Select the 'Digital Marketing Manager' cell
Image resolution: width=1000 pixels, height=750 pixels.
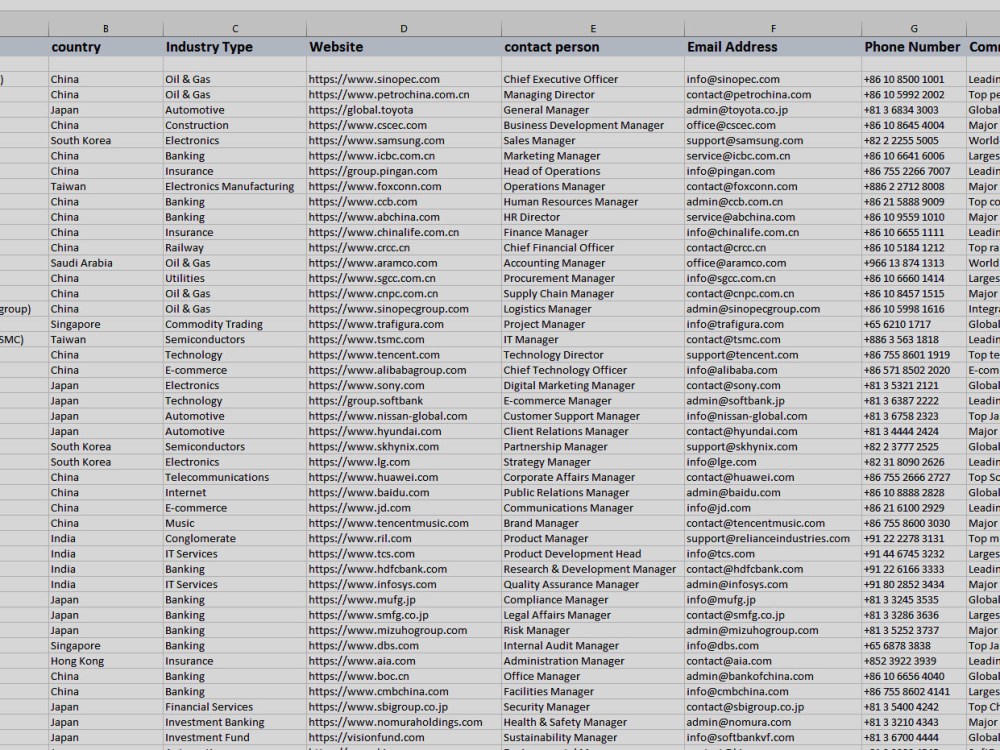coord(593,385)
